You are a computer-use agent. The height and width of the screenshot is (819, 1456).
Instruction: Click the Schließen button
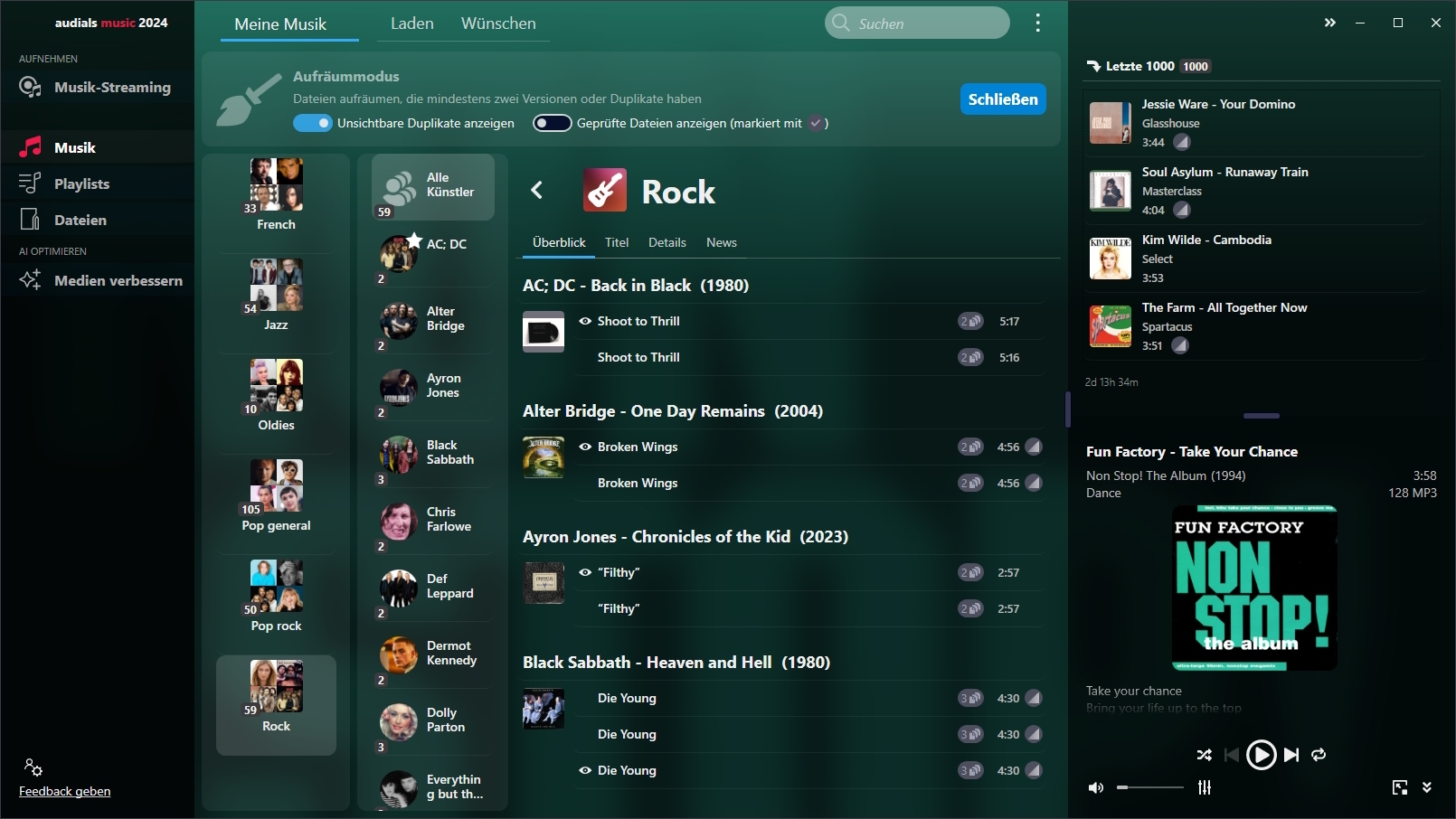tap(1003, 99)
